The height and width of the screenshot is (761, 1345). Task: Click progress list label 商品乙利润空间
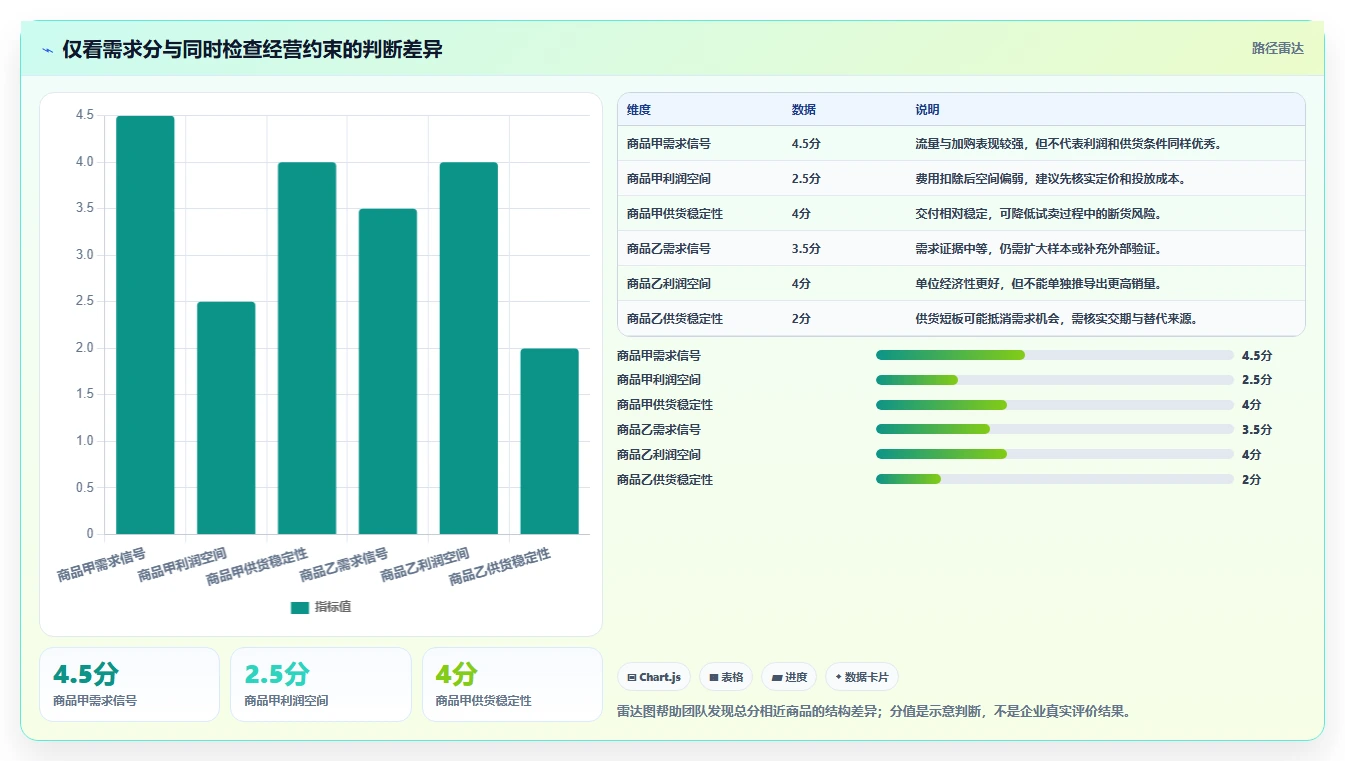point(659,454)
